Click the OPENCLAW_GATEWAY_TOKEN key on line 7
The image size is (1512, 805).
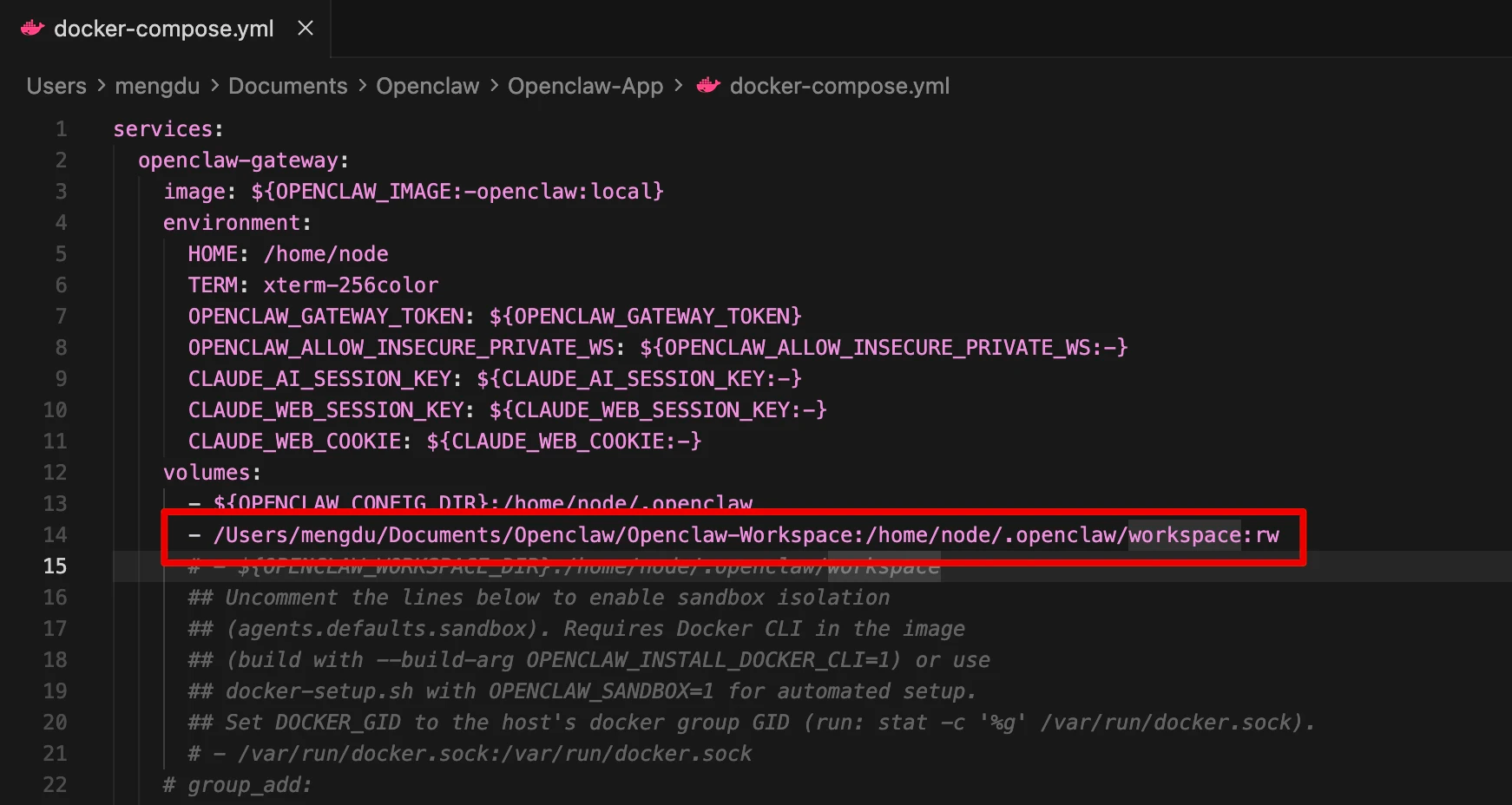point(325,317)
